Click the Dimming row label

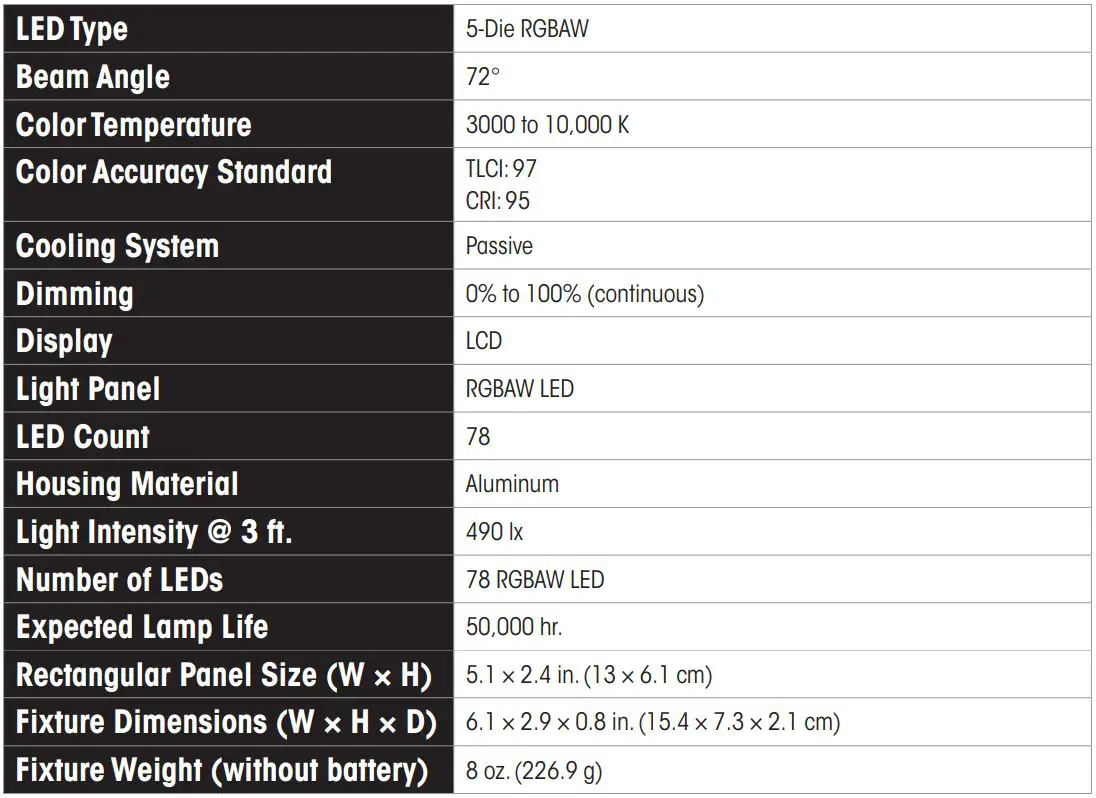[75, 294]
